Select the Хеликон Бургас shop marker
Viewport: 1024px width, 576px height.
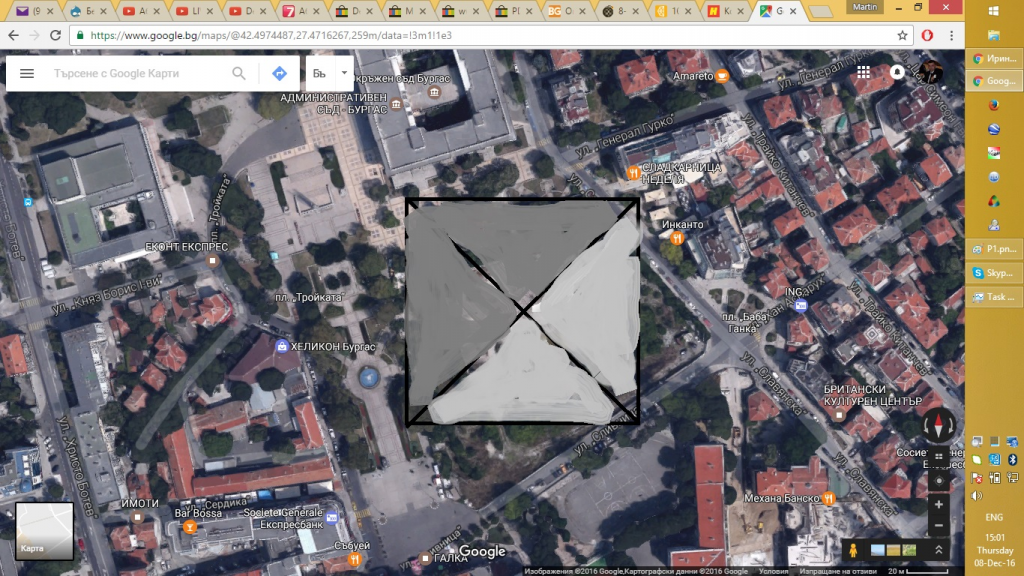point(281,346)
